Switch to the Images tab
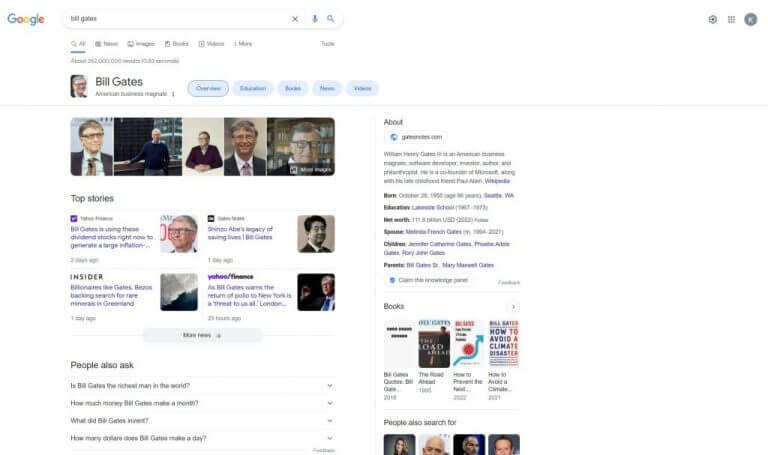Screen dimensions: 768x455 click(x=141, y=44)
